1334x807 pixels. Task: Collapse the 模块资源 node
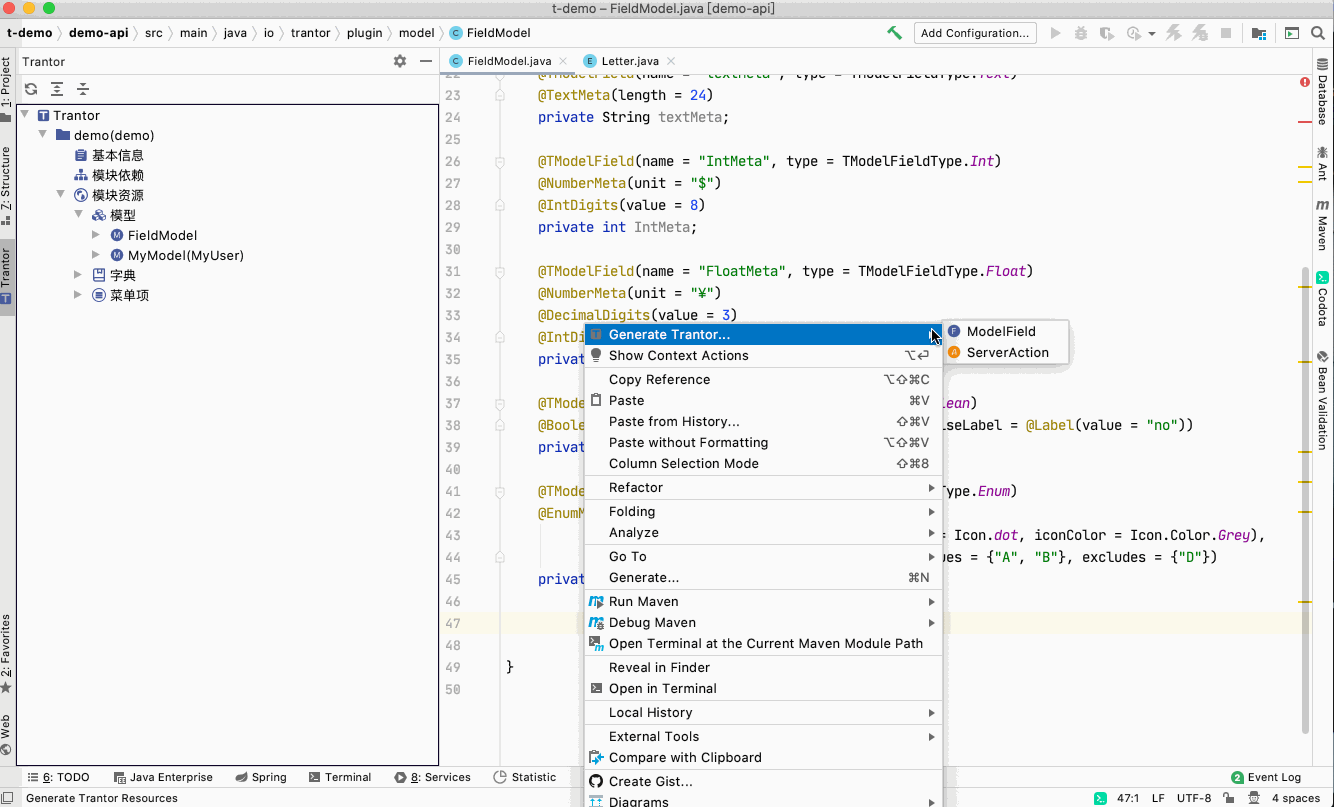(x=61, y=195)
